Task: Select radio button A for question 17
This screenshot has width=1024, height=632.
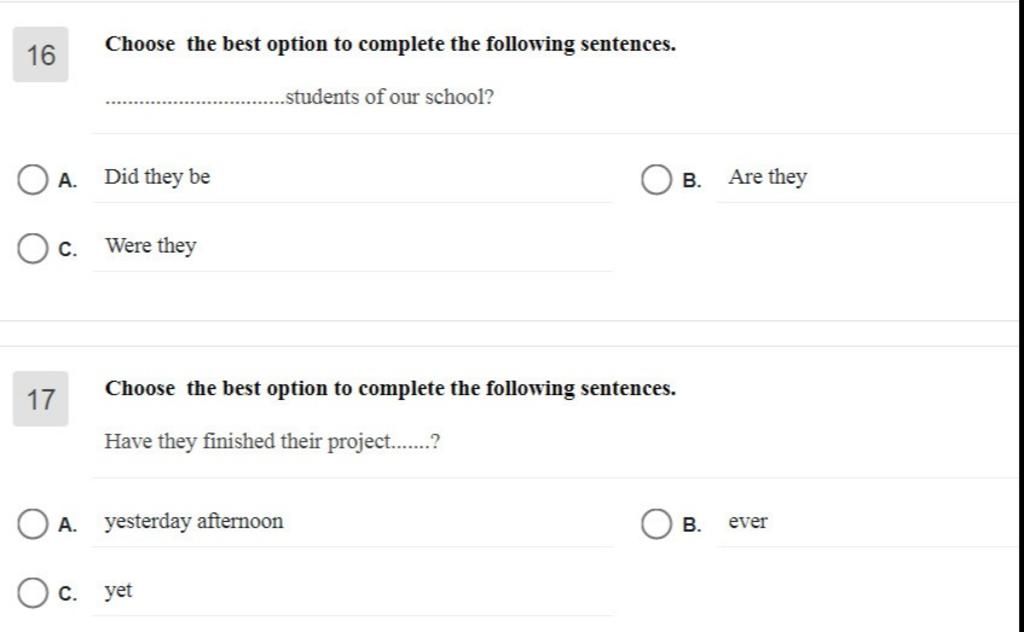Action: coord(32,524)
